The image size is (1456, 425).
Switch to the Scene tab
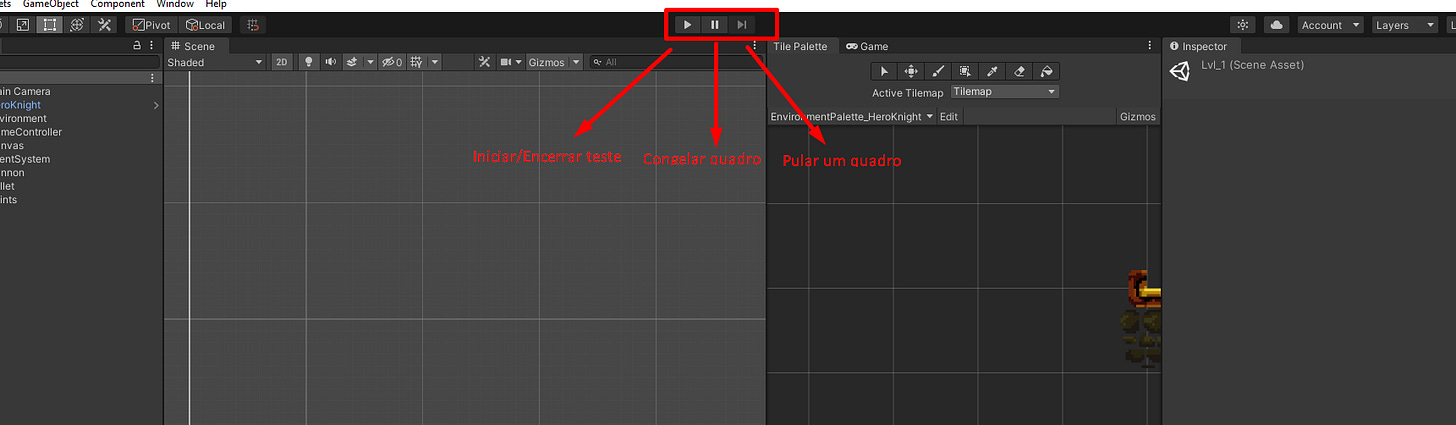point(195,46)
